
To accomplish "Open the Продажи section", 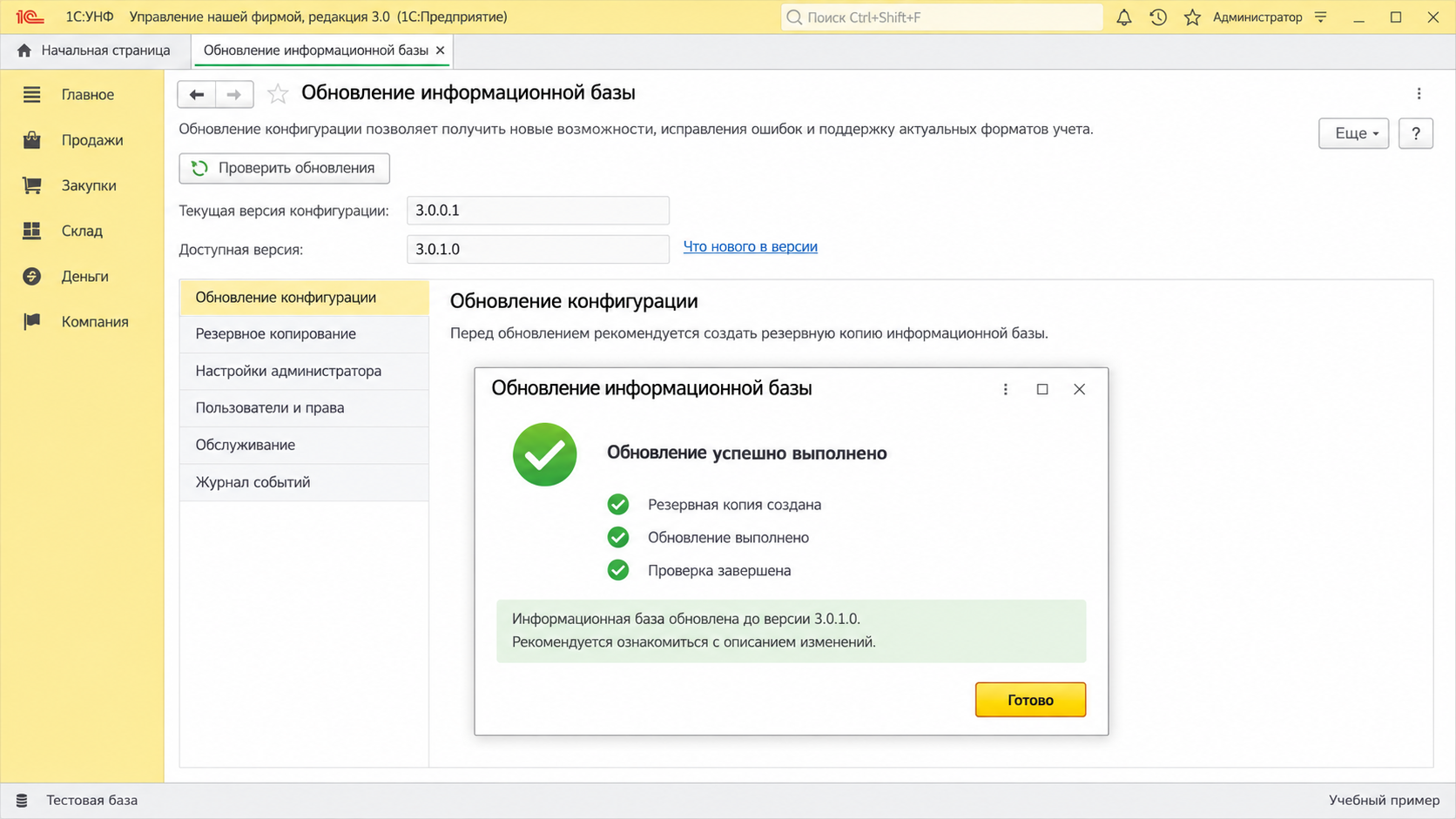I will [82, 140].
